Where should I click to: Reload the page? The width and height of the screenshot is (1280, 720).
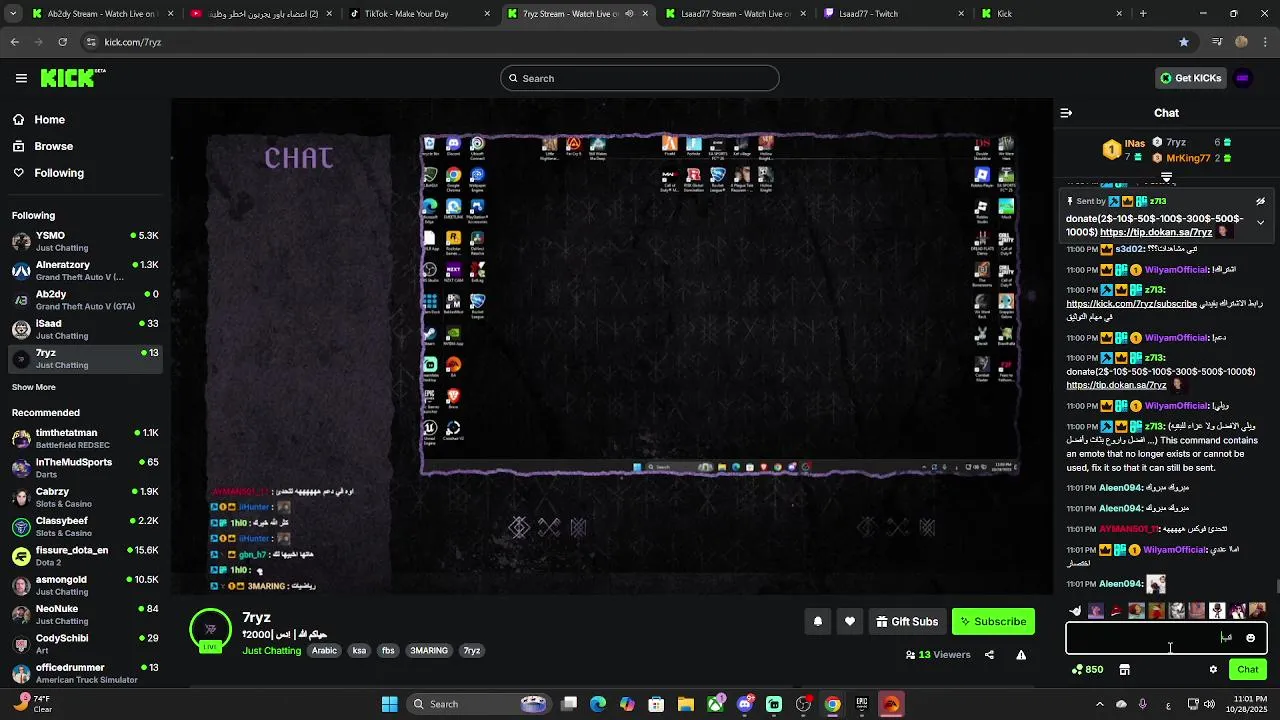tap(62, 42)
